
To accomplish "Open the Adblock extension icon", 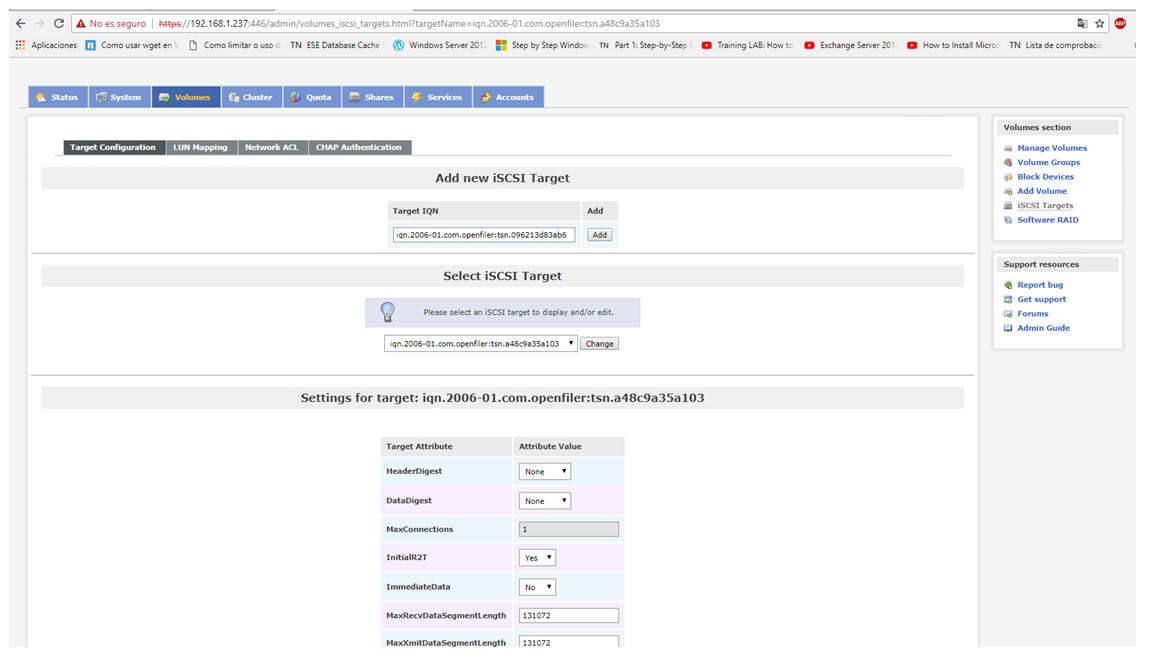I will 1120,23.
